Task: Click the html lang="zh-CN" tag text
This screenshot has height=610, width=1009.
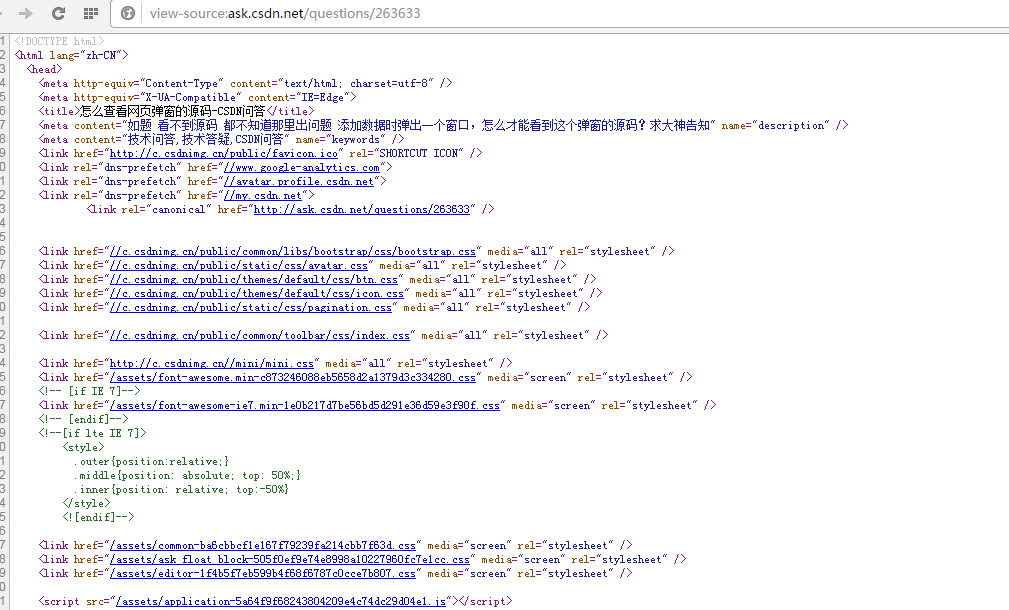Action: [71, 55]
